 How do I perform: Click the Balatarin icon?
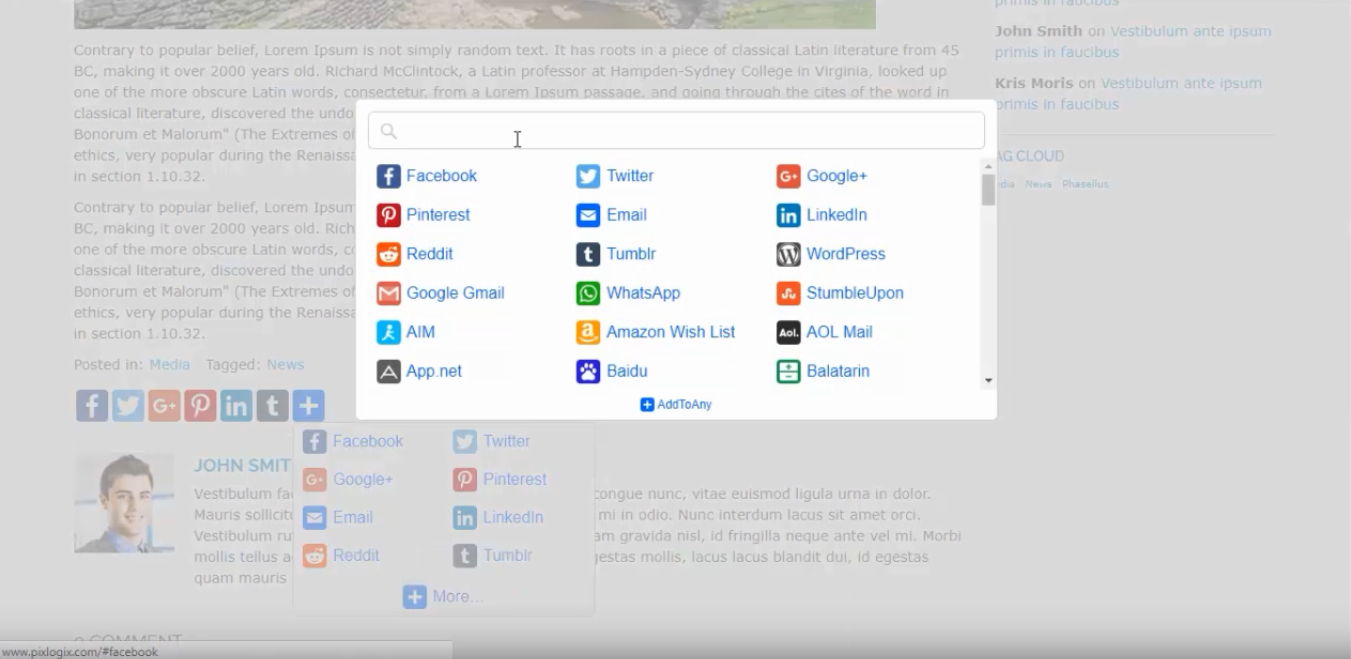pyautogui.click(x=788, y=371)
